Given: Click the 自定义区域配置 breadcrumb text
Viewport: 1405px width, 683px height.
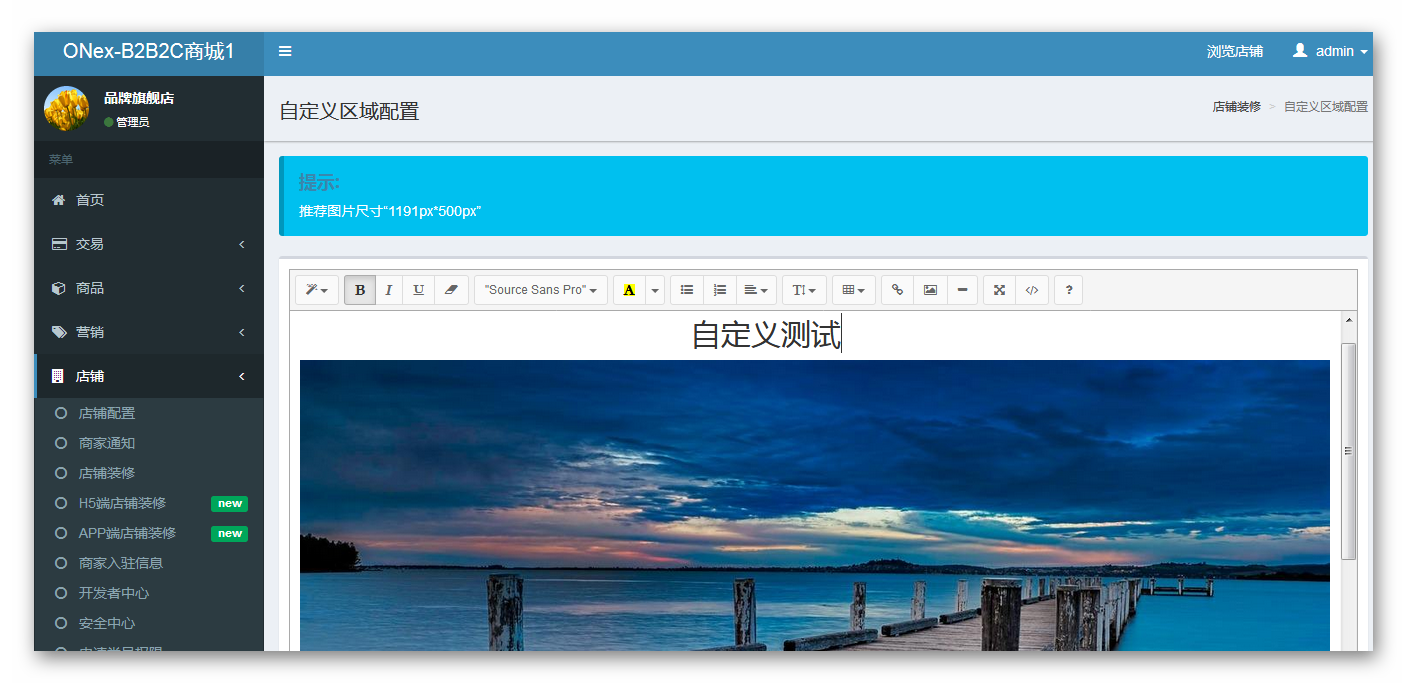Looking at the screenshot, I should (1326, 106).
